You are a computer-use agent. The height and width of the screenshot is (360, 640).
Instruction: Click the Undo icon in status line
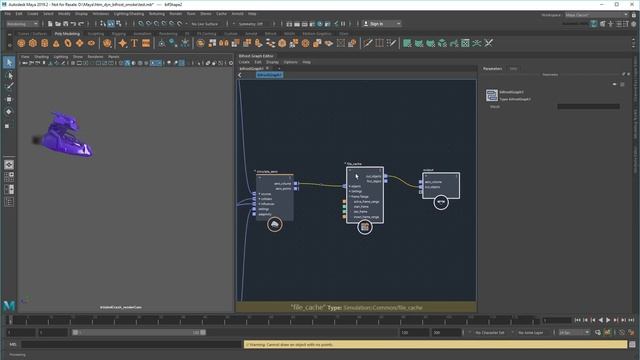tap(73, 24)
